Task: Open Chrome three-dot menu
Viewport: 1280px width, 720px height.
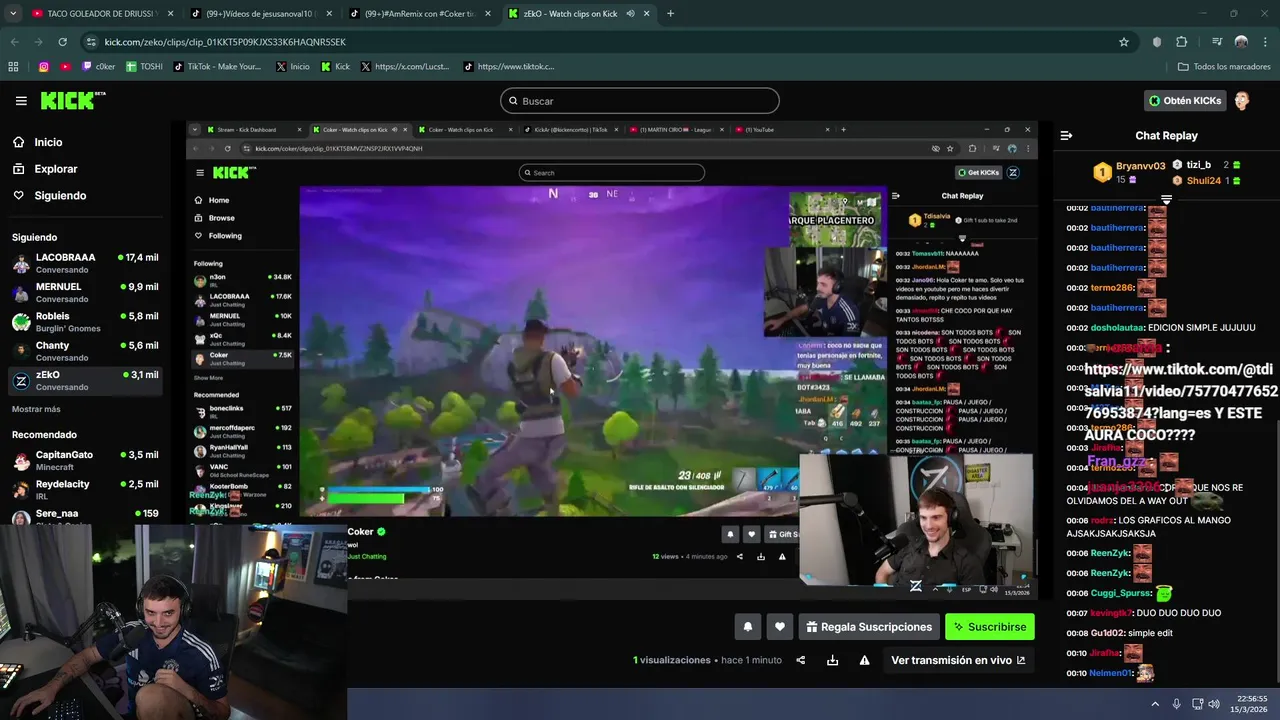Action: point(1264,42)
